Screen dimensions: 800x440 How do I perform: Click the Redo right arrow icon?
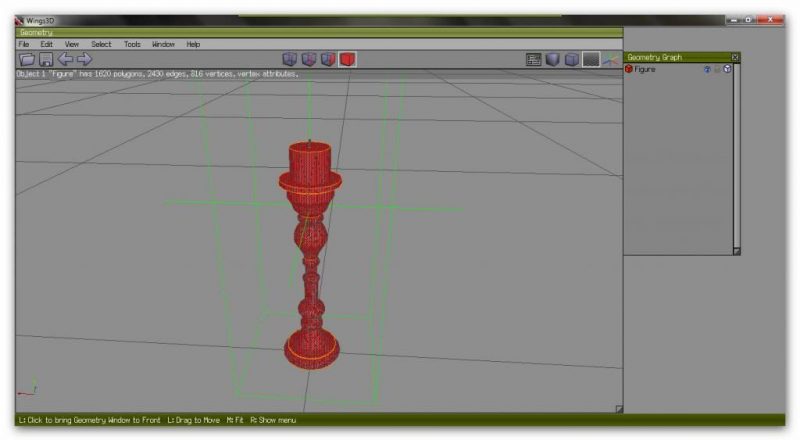[x=84, y=60]
